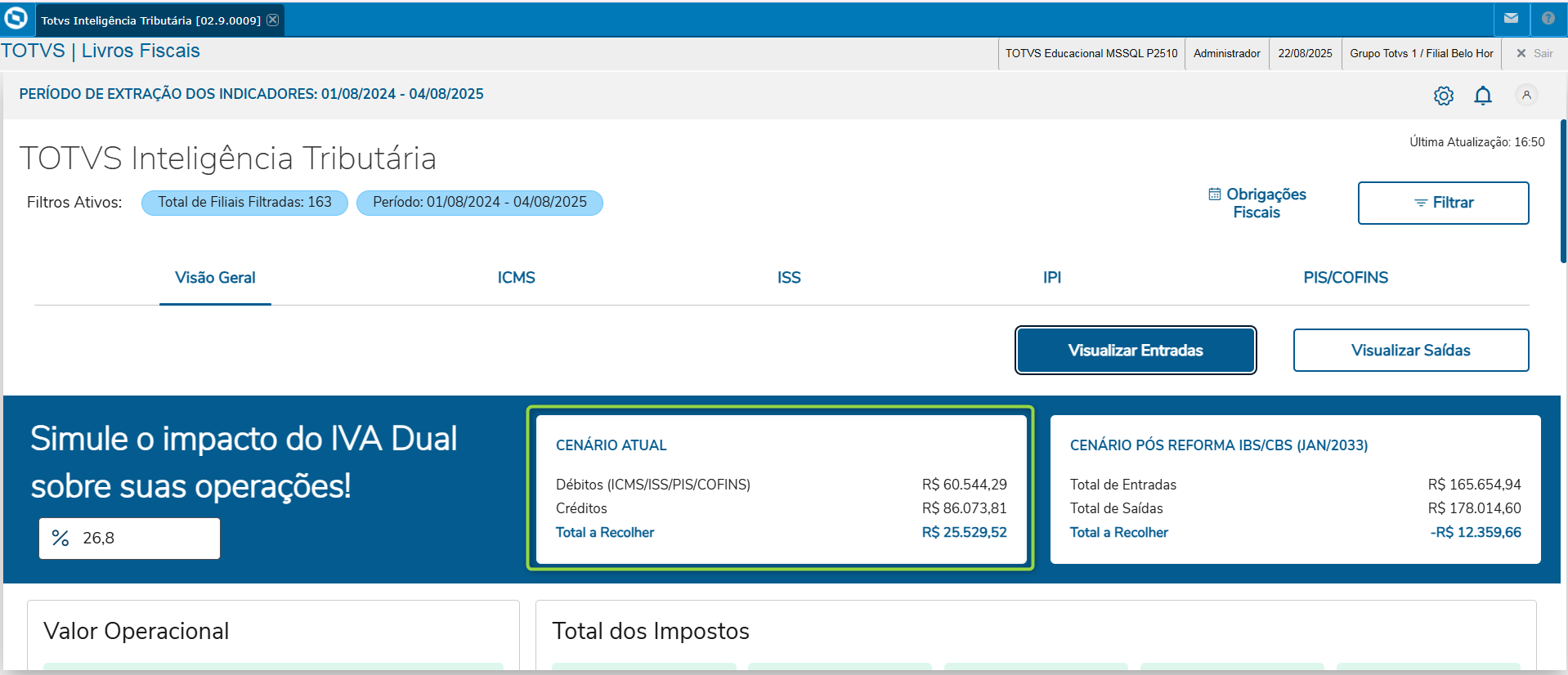The width and height of the screenshot is (1568, 675).
Task: Open the user profile avatar
Action: [1526, 95]
